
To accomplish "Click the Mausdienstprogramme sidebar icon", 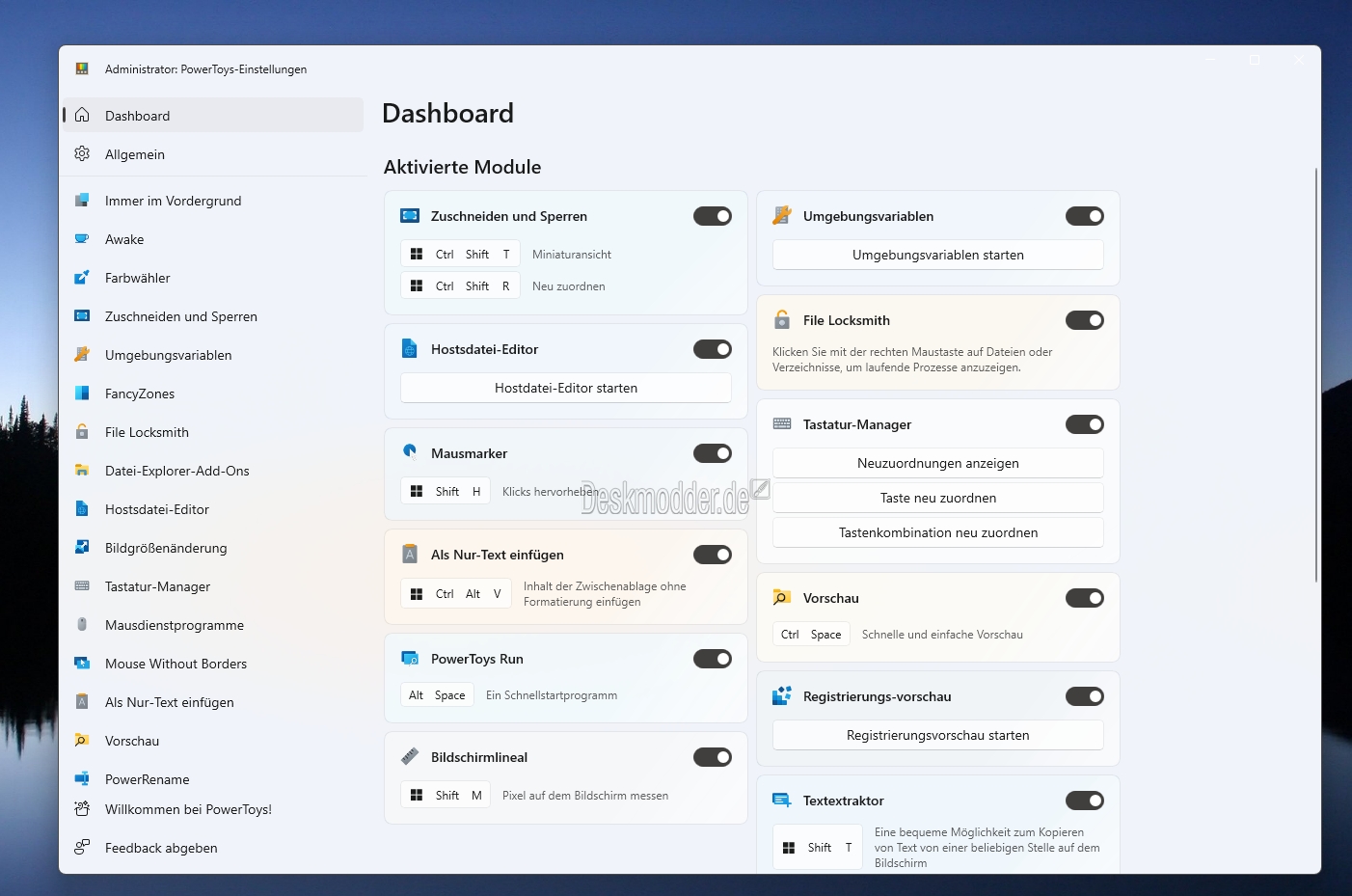I will (82, 625).
